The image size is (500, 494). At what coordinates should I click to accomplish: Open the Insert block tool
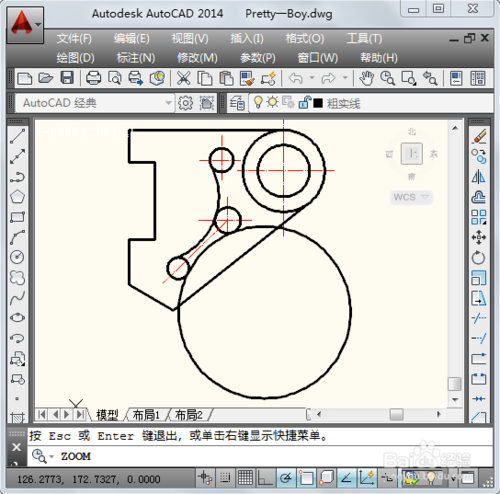point(17,358)
